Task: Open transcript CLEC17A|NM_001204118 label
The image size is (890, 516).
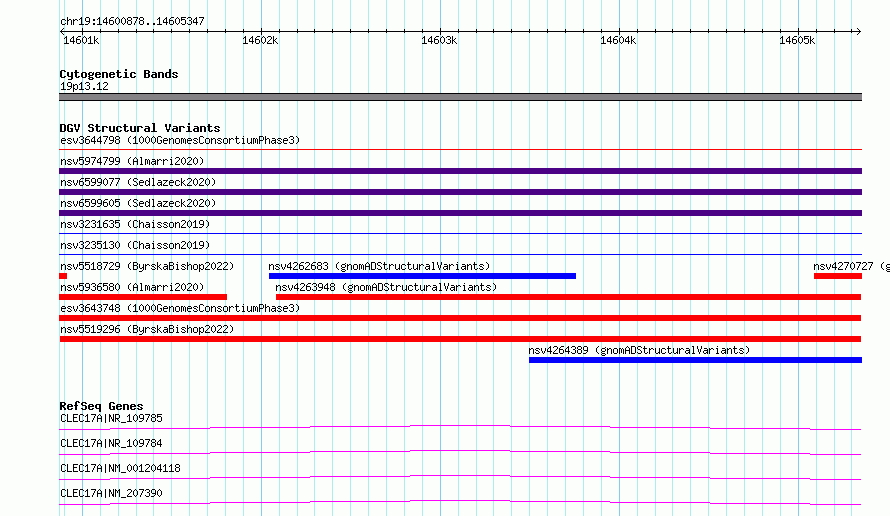Action: [120, 468]
